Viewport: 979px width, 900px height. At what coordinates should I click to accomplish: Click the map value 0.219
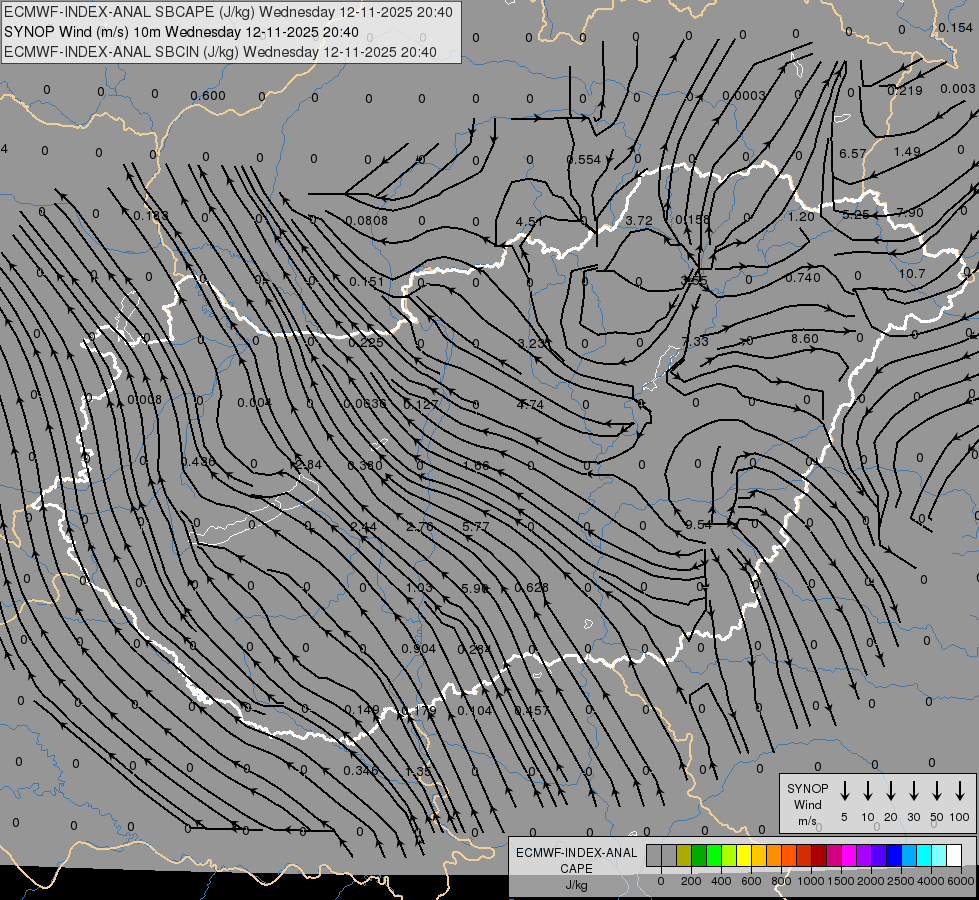click(905, 91)
